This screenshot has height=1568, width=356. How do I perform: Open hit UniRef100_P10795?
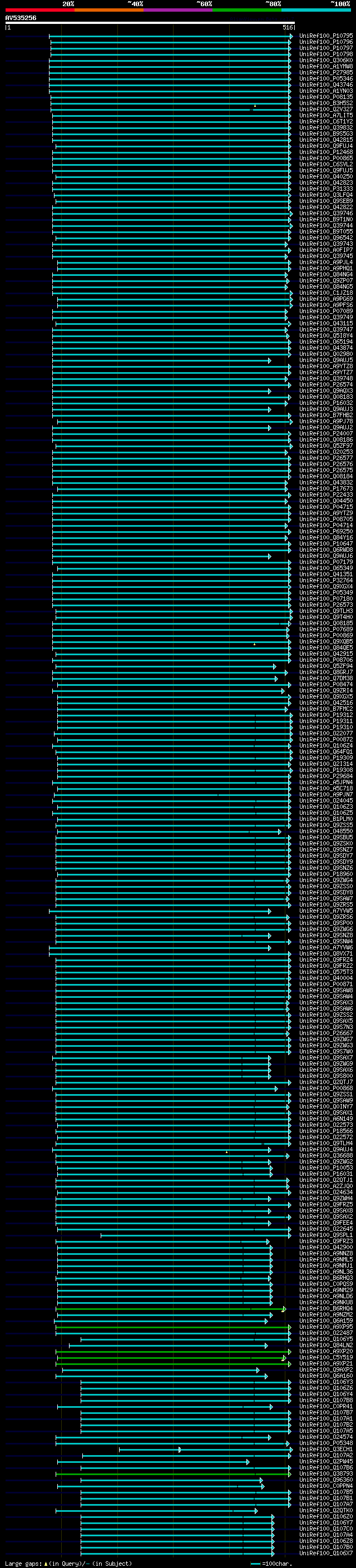pyautogui.click(x=326, y=36)
